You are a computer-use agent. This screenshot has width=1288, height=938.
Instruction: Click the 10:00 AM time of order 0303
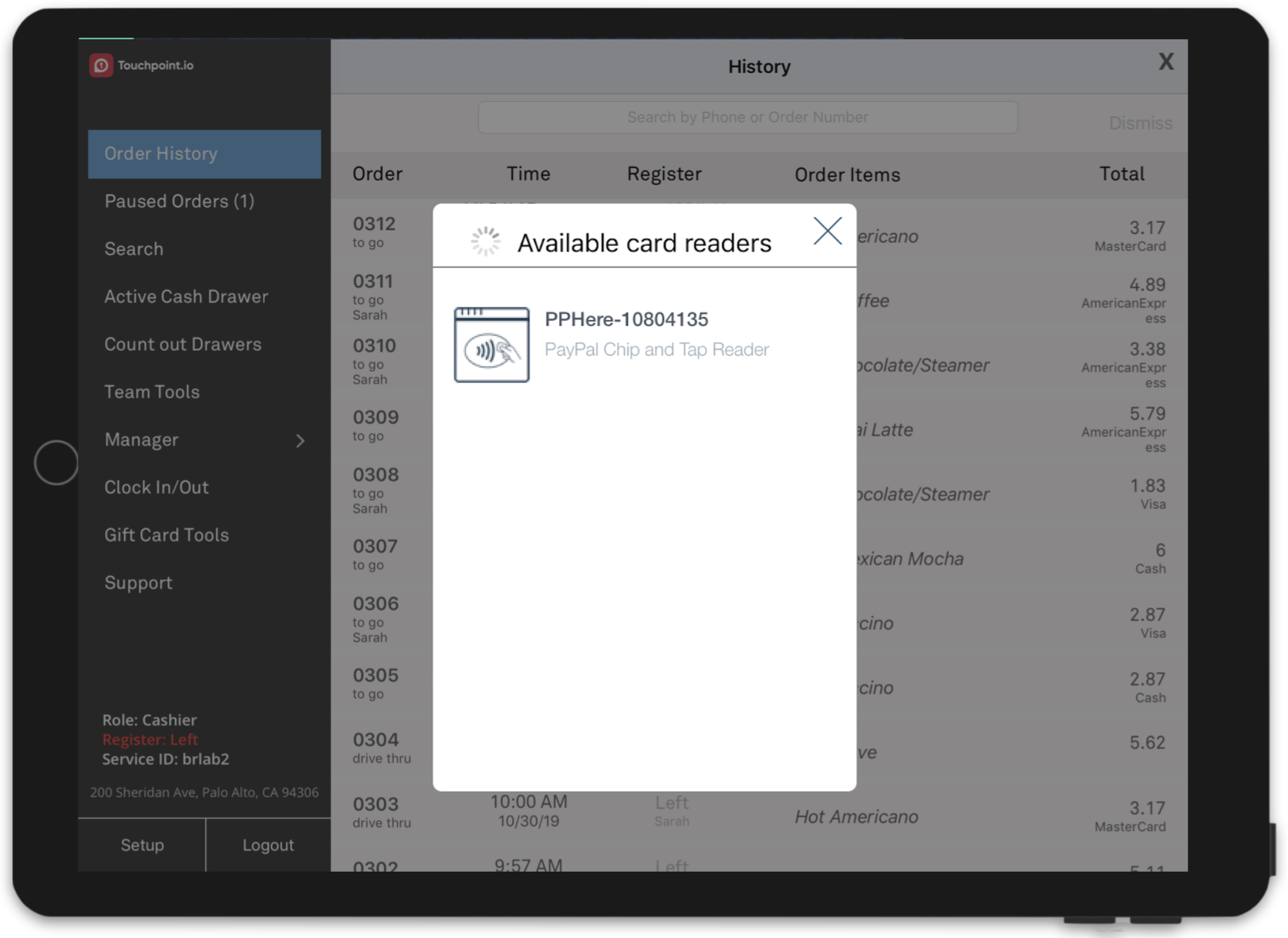(528, 802)
